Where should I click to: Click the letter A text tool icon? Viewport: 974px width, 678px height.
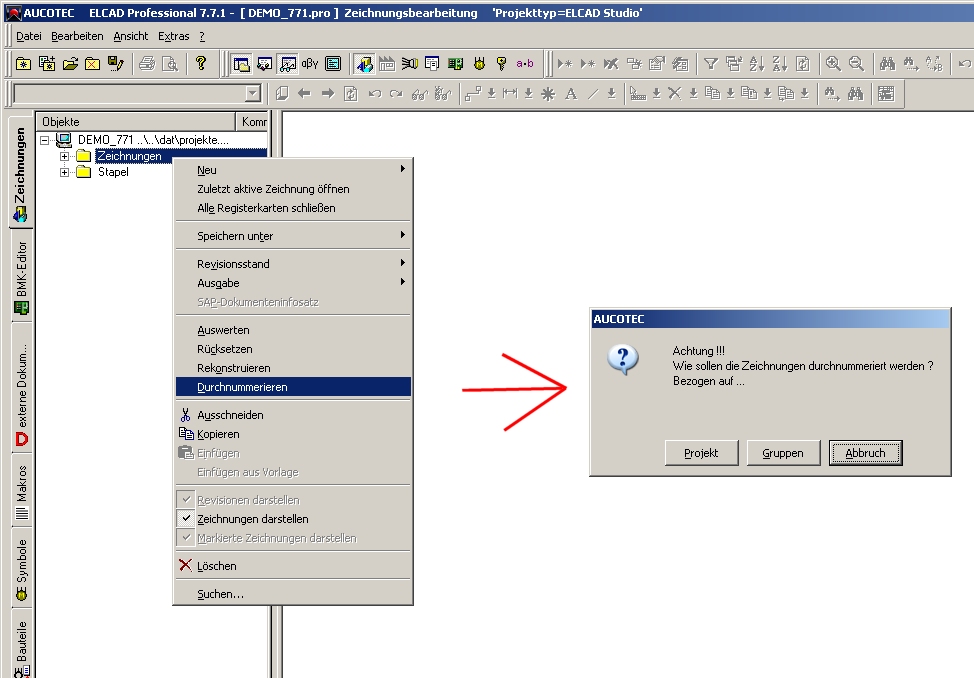pyautogui.click(x=571, y=94)
